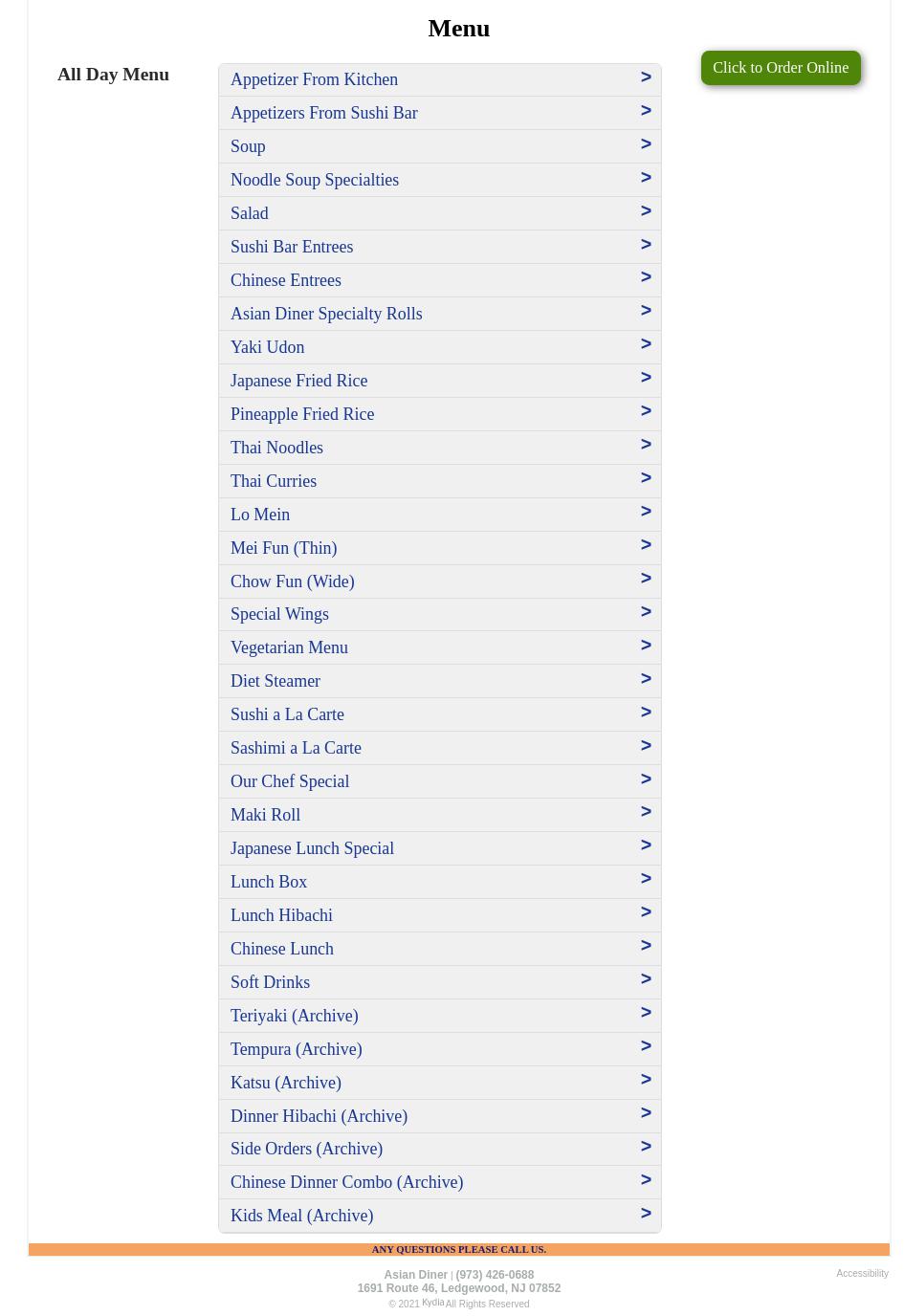
Task: Click the chevron next to Noodle Soup Specialties
Action: tap(646, 178)
